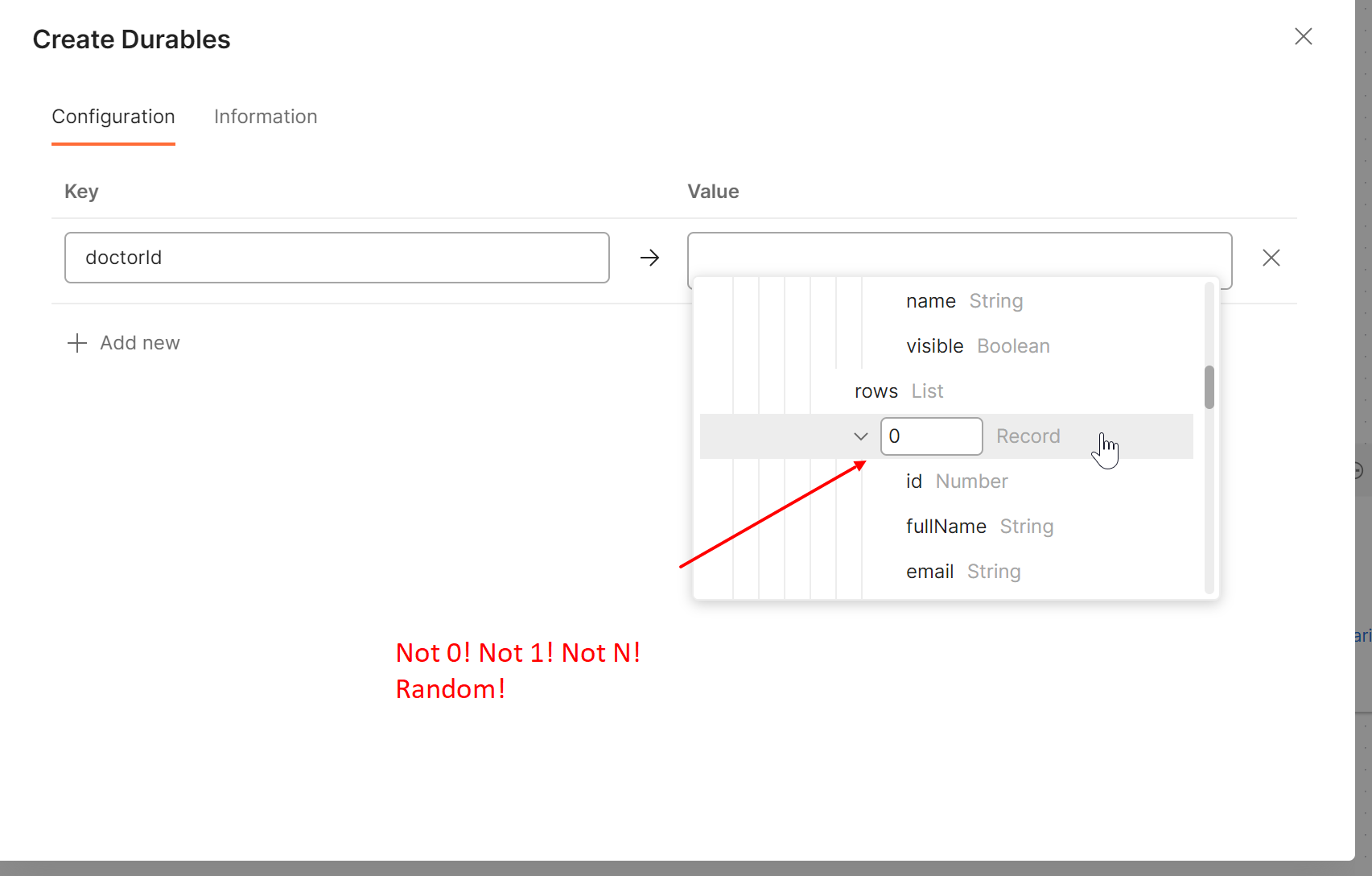Image resolution: width=1372 pixels, height=876 pixels.
Task: Click the doctorId key input
Action: click(336, 258)
